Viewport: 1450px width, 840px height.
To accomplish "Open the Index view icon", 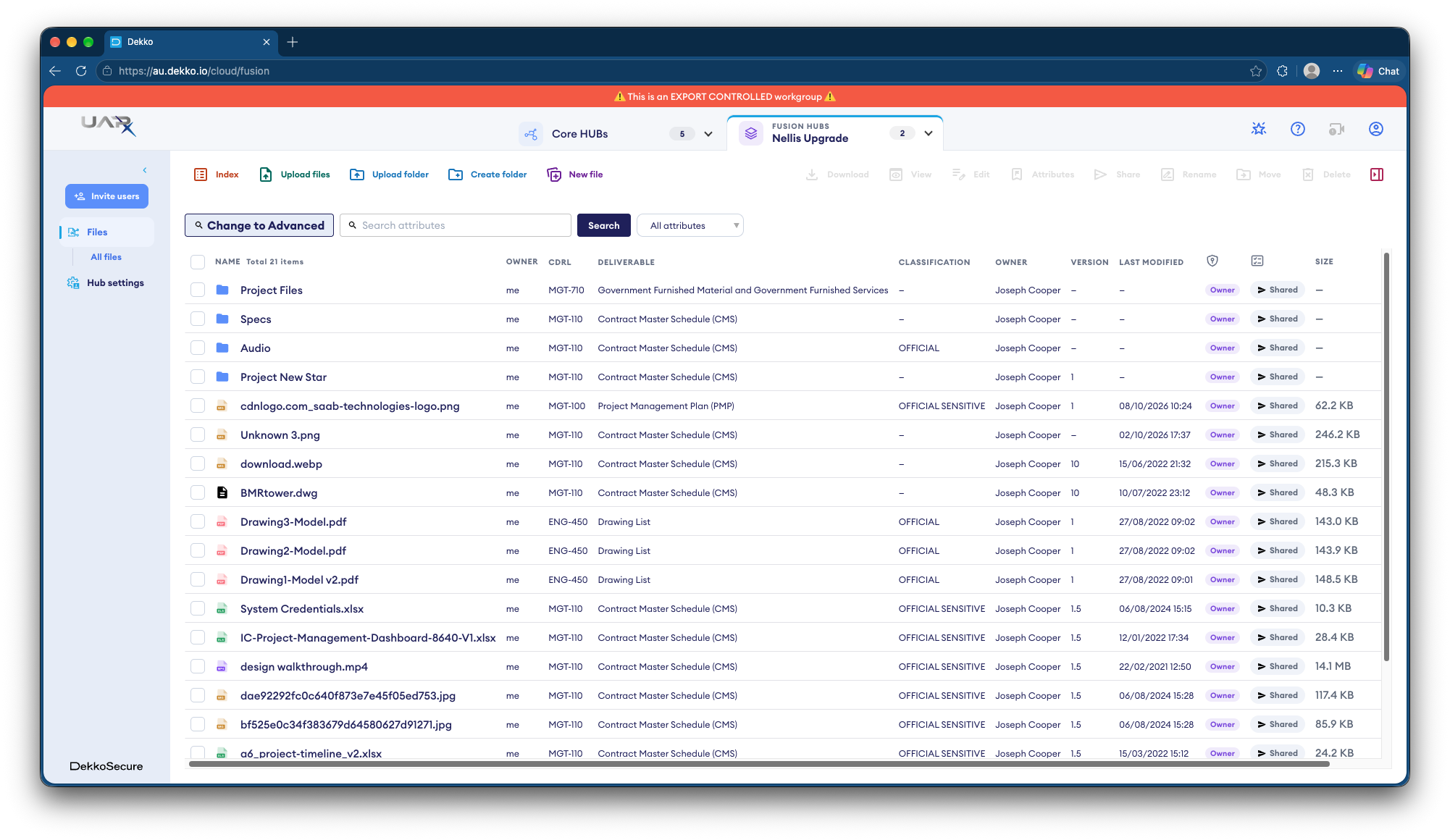I will tap(201, 175).
